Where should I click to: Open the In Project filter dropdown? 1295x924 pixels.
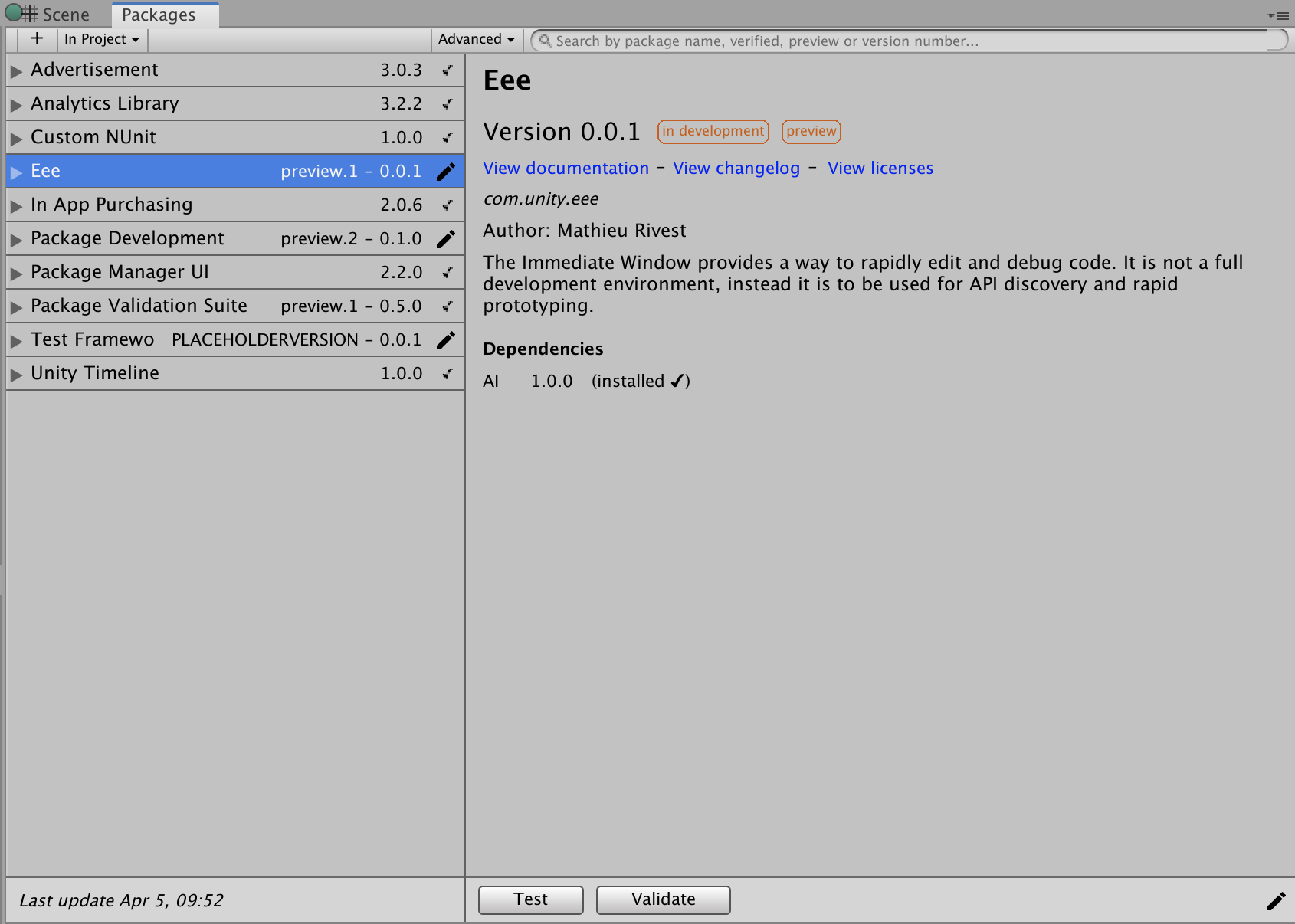point(101,39)
